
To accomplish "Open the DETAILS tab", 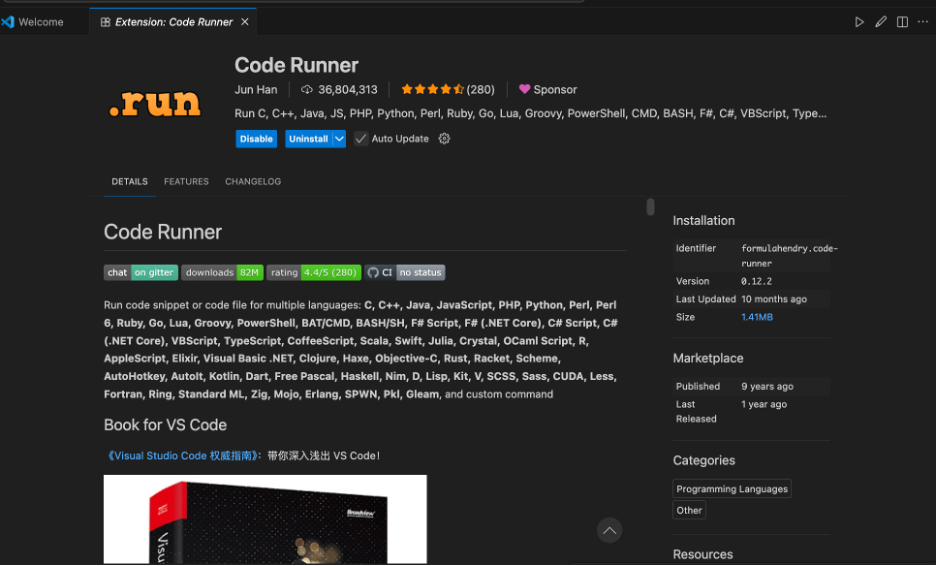I will [130, 182].
